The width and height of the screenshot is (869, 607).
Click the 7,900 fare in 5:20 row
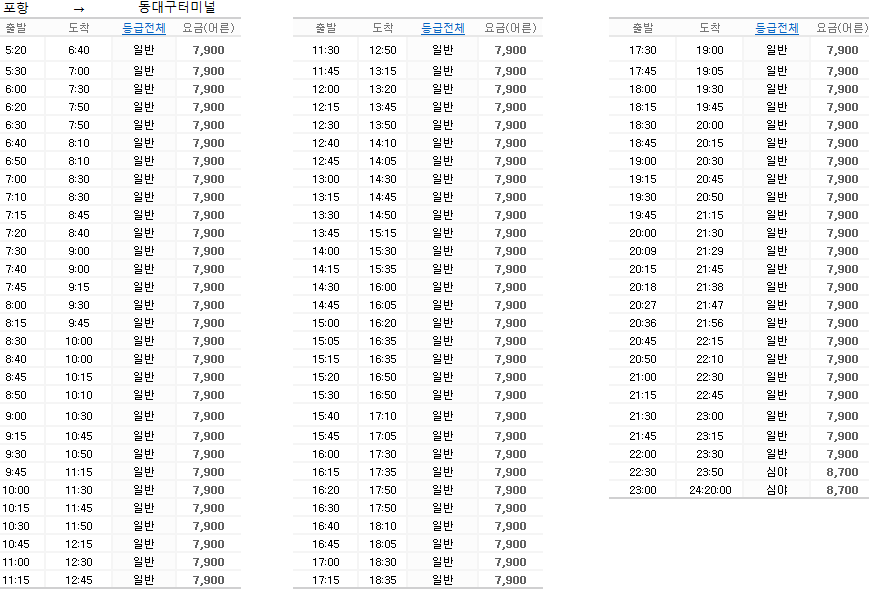coord(208,50)
